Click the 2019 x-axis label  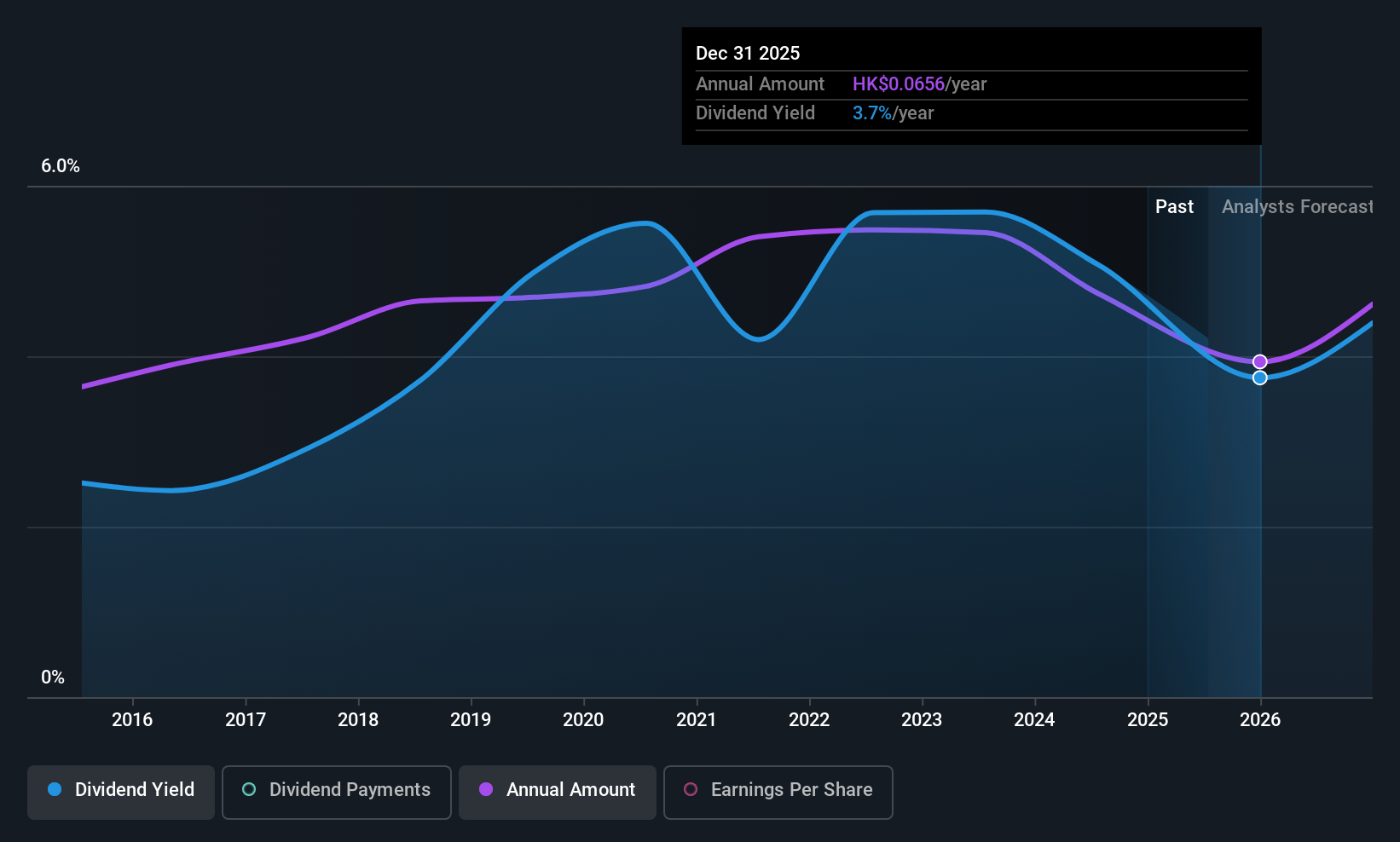click(471, 720)
